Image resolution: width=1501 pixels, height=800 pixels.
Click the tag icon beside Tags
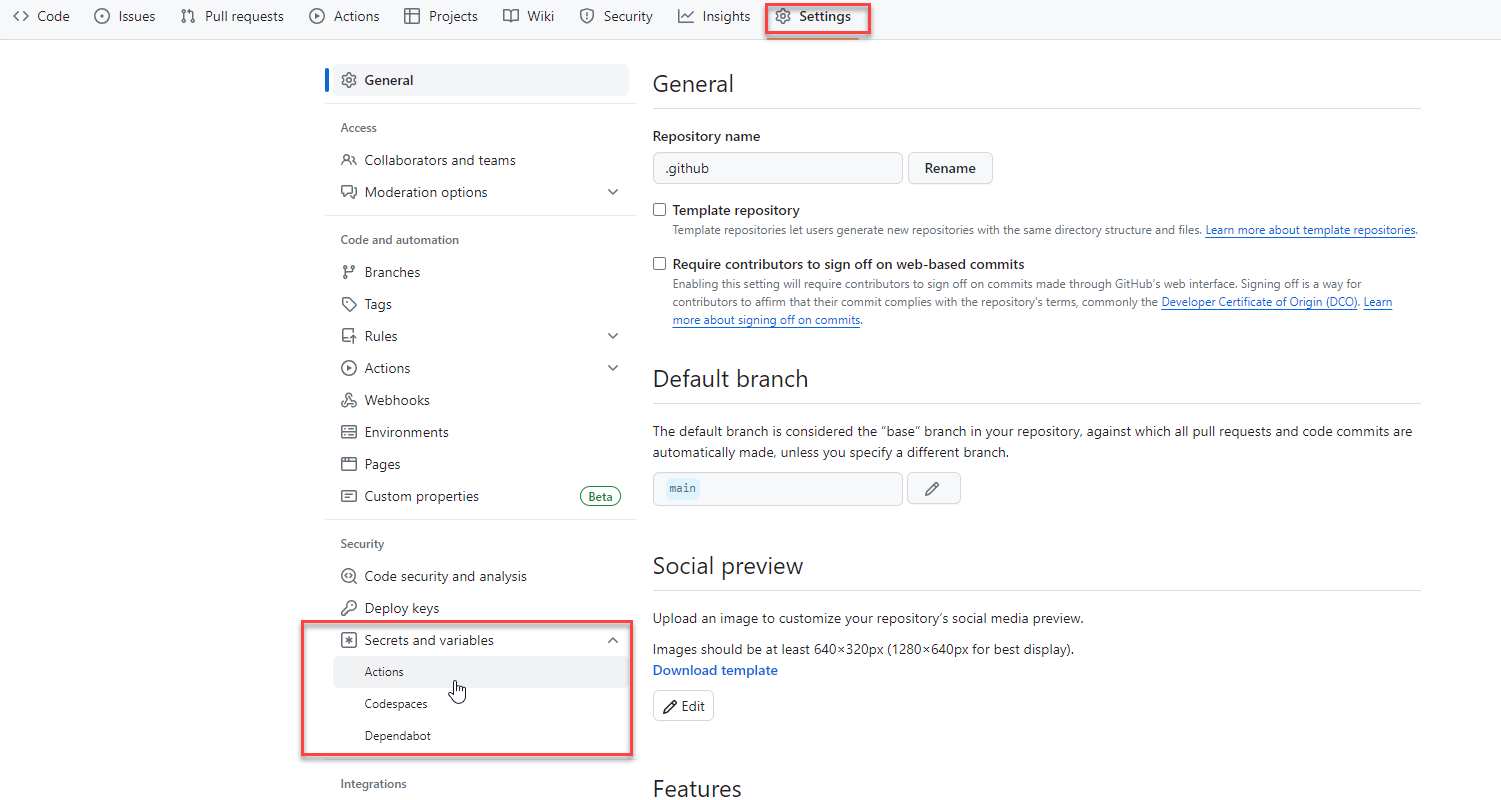[349, 304]
